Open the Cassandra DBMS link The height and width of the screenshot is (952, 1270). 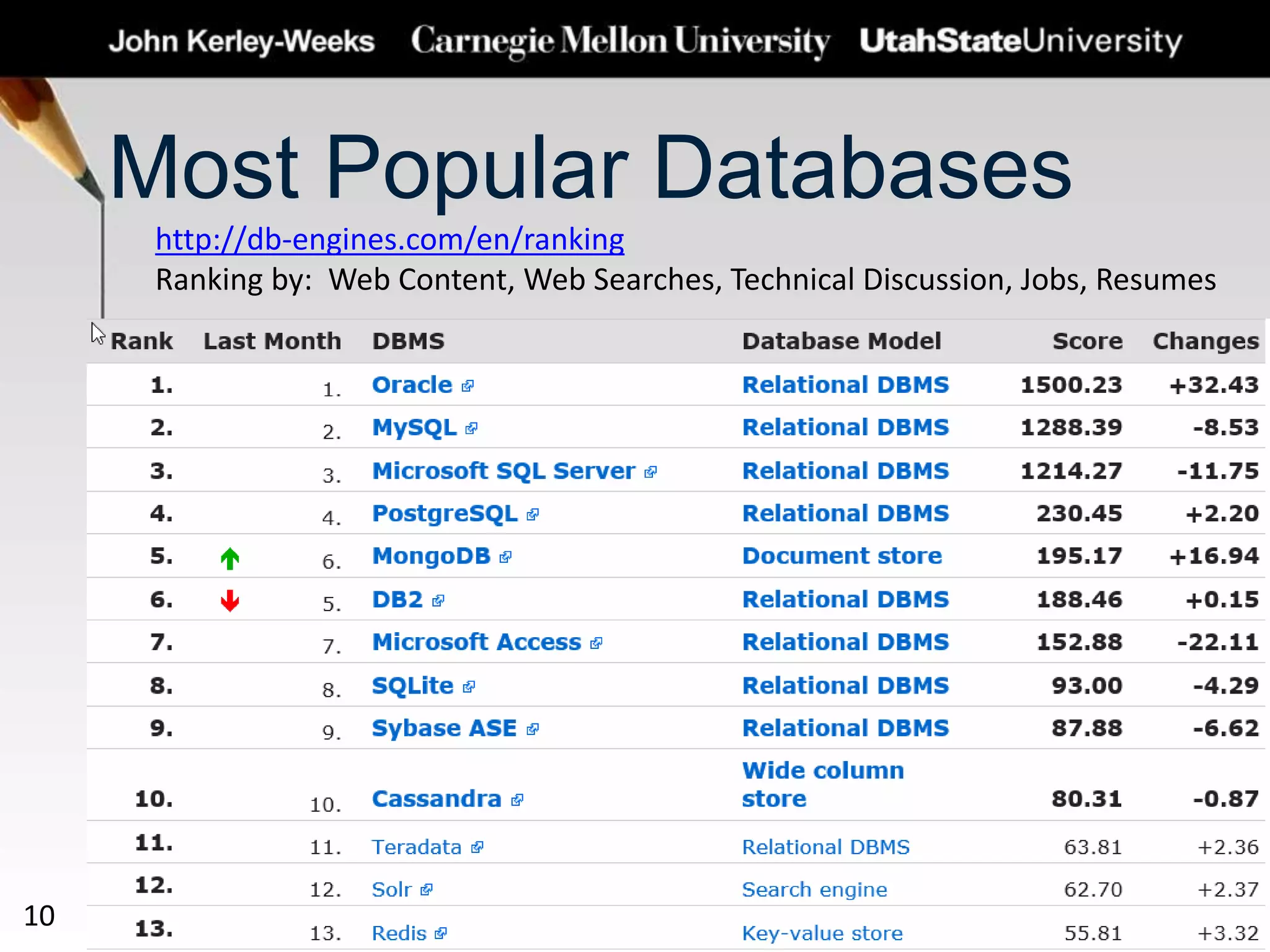click(436, 799)
